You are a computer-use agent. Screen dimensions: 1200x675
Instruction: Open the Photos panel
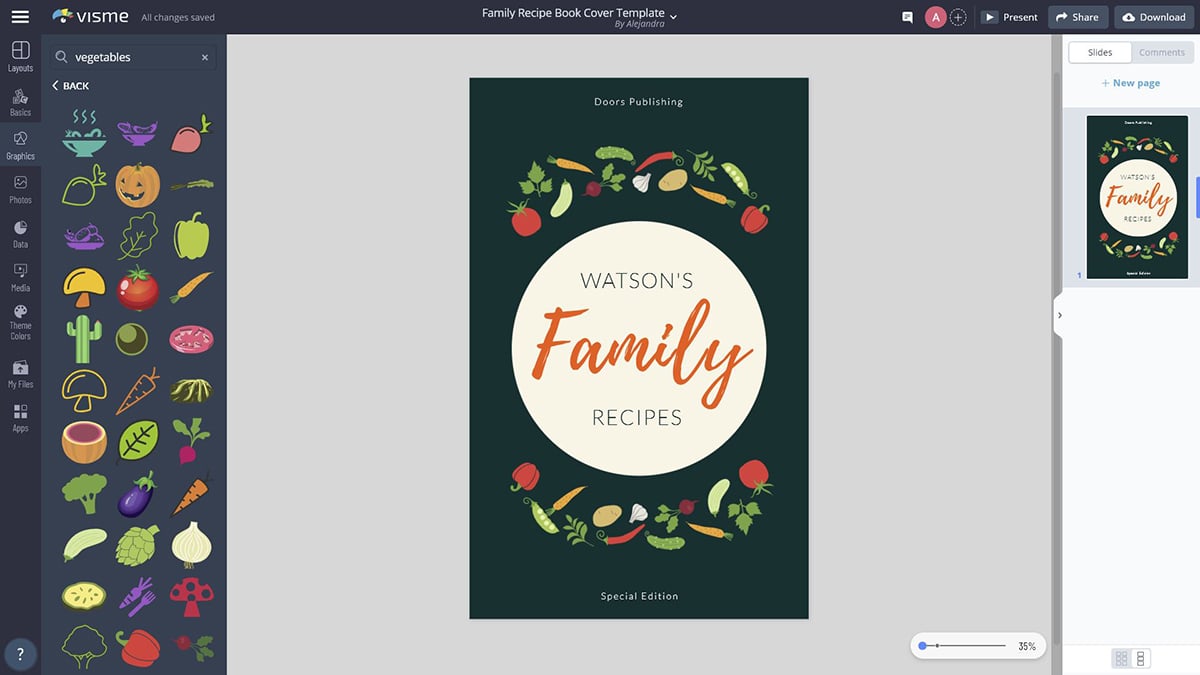coord(20,188)
